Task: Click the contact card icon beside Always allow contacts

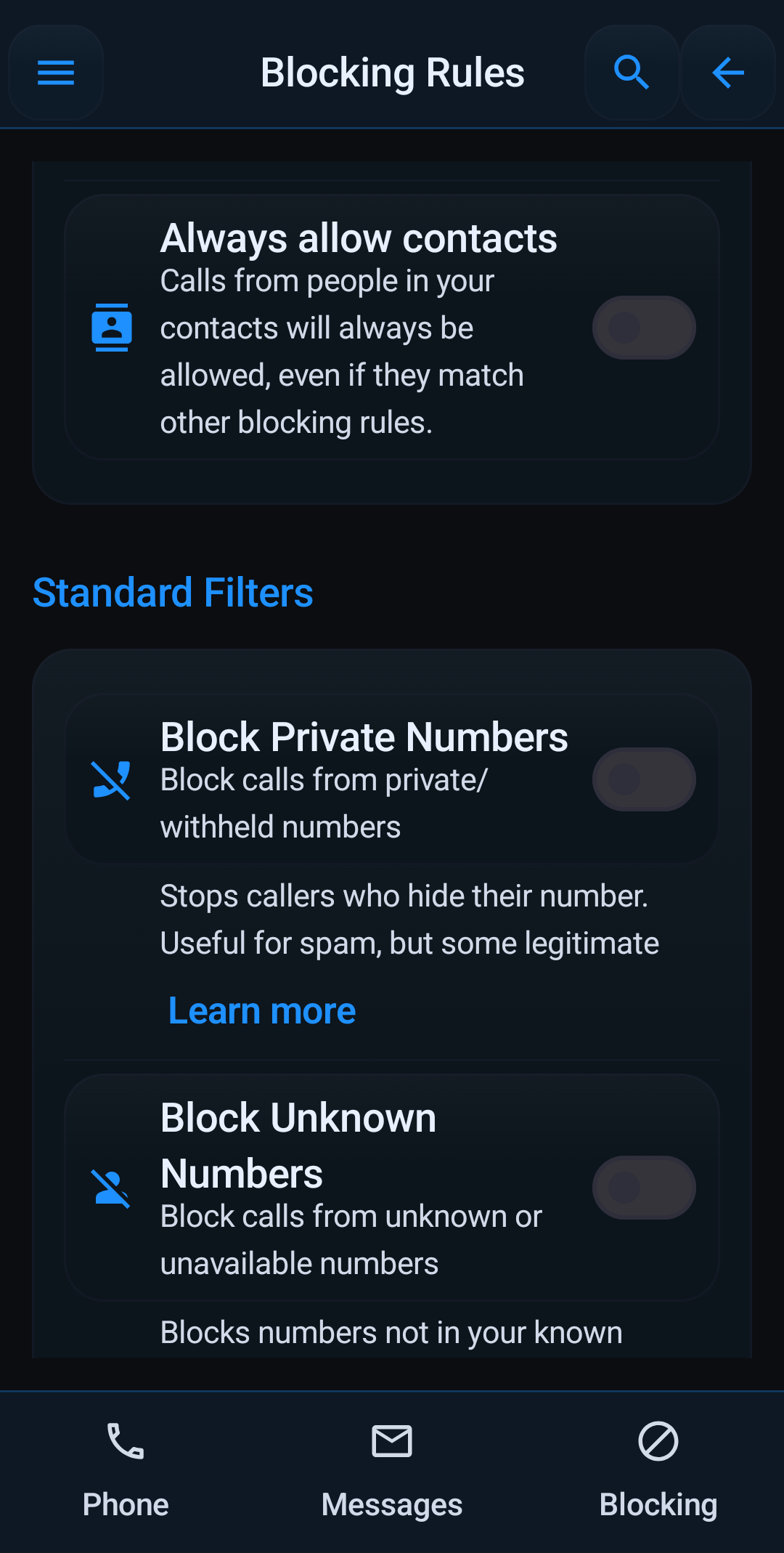Action: coord(113,327)
